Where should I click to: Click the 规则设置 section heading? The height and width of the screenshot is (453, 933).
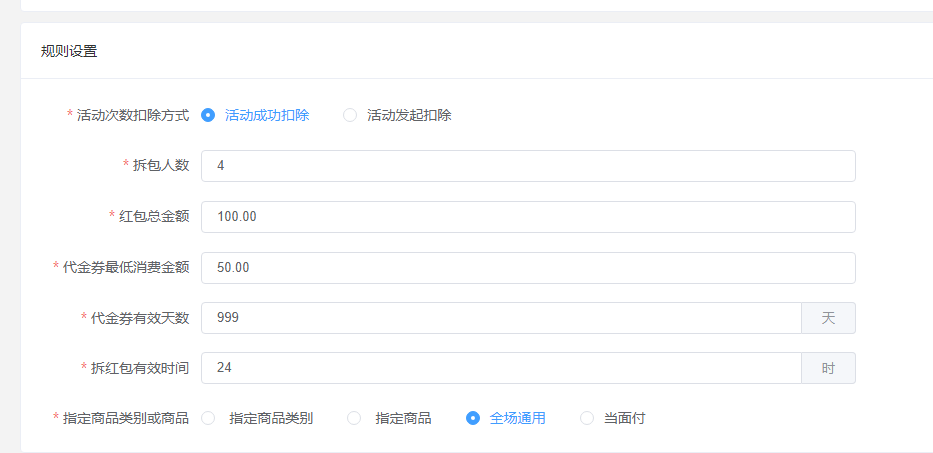click(69, 51)
